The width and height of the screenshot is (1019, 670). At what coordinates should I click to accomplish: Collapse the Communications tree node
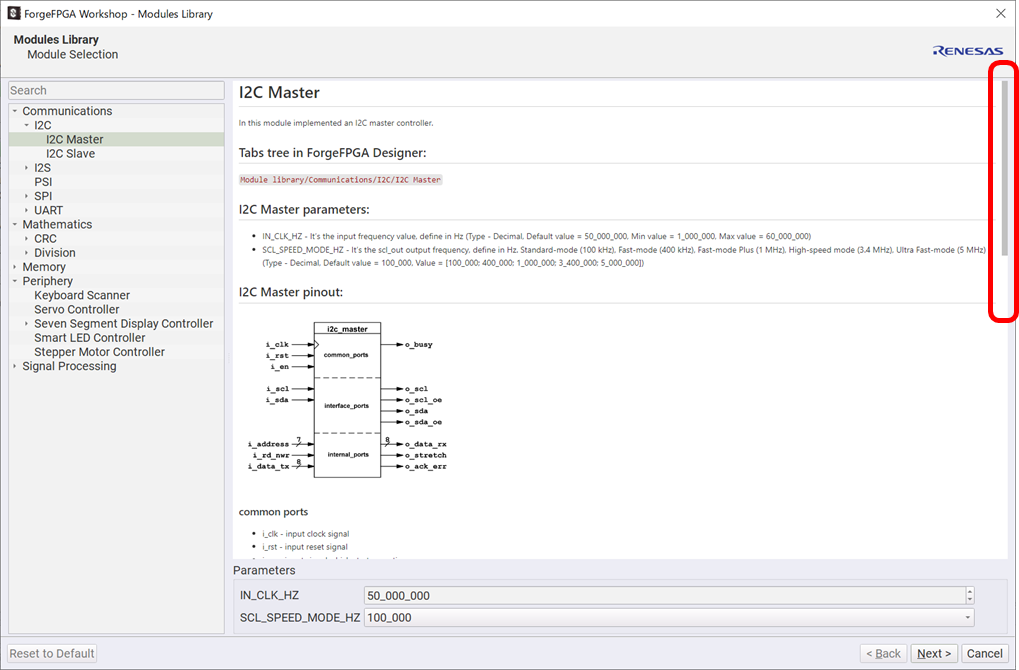pos(15,111)
